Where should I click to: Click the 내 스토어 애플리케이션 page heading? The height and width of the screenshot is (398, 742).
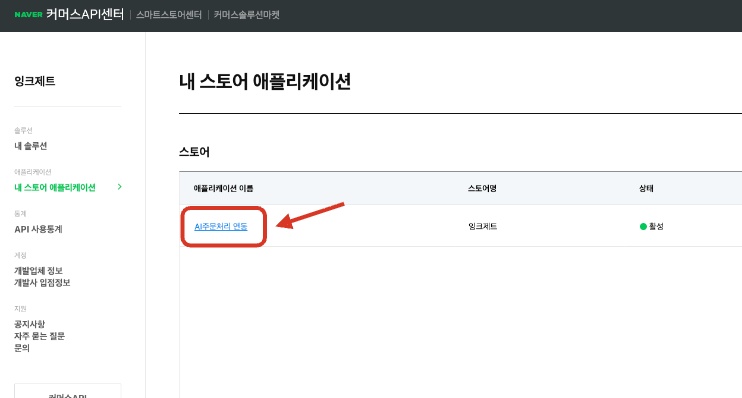[x=265, y=81]
